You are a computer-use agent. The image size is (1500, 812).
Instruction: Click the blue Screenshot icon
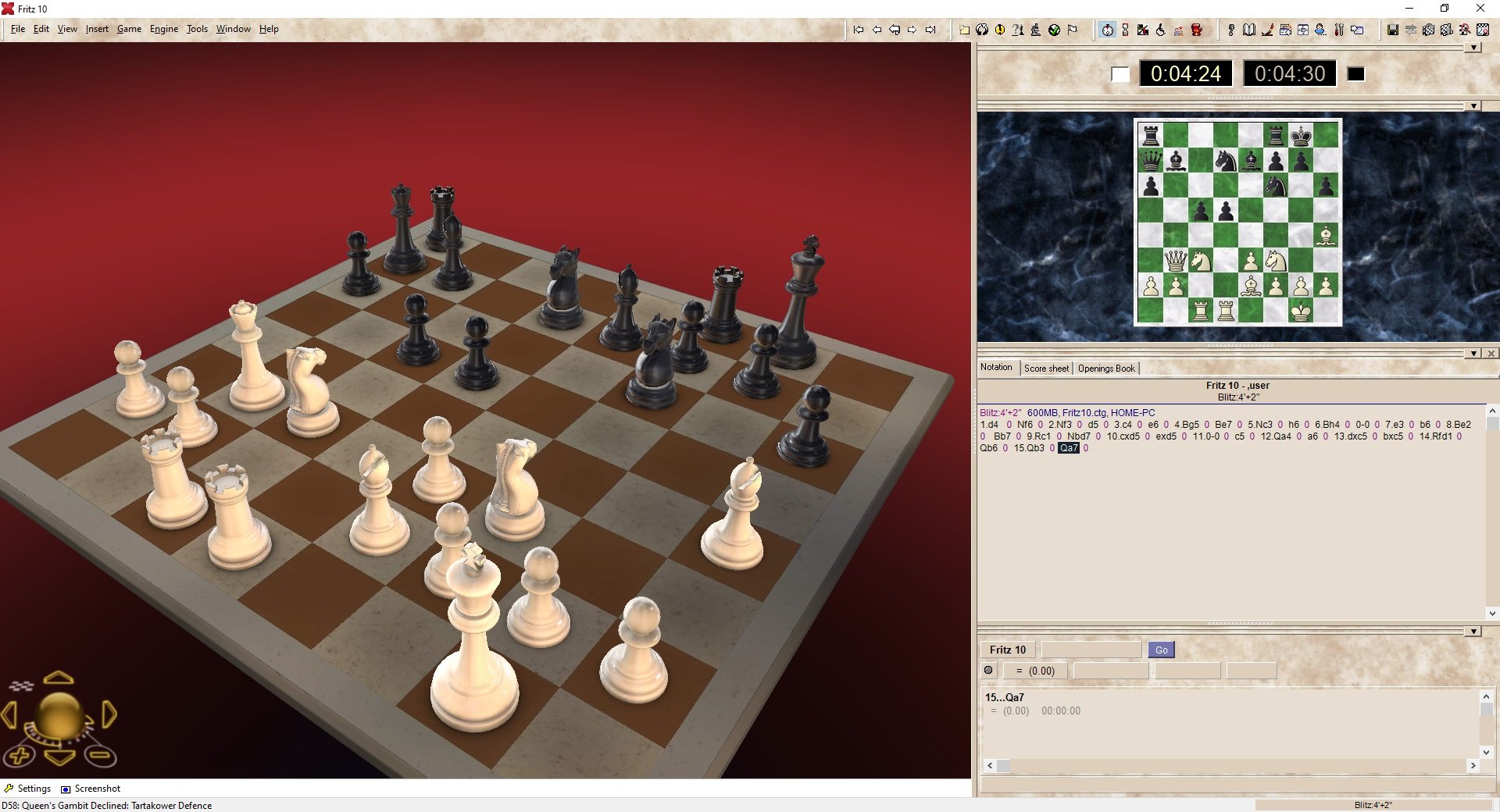pyautogui.click(x=66, y=789)
